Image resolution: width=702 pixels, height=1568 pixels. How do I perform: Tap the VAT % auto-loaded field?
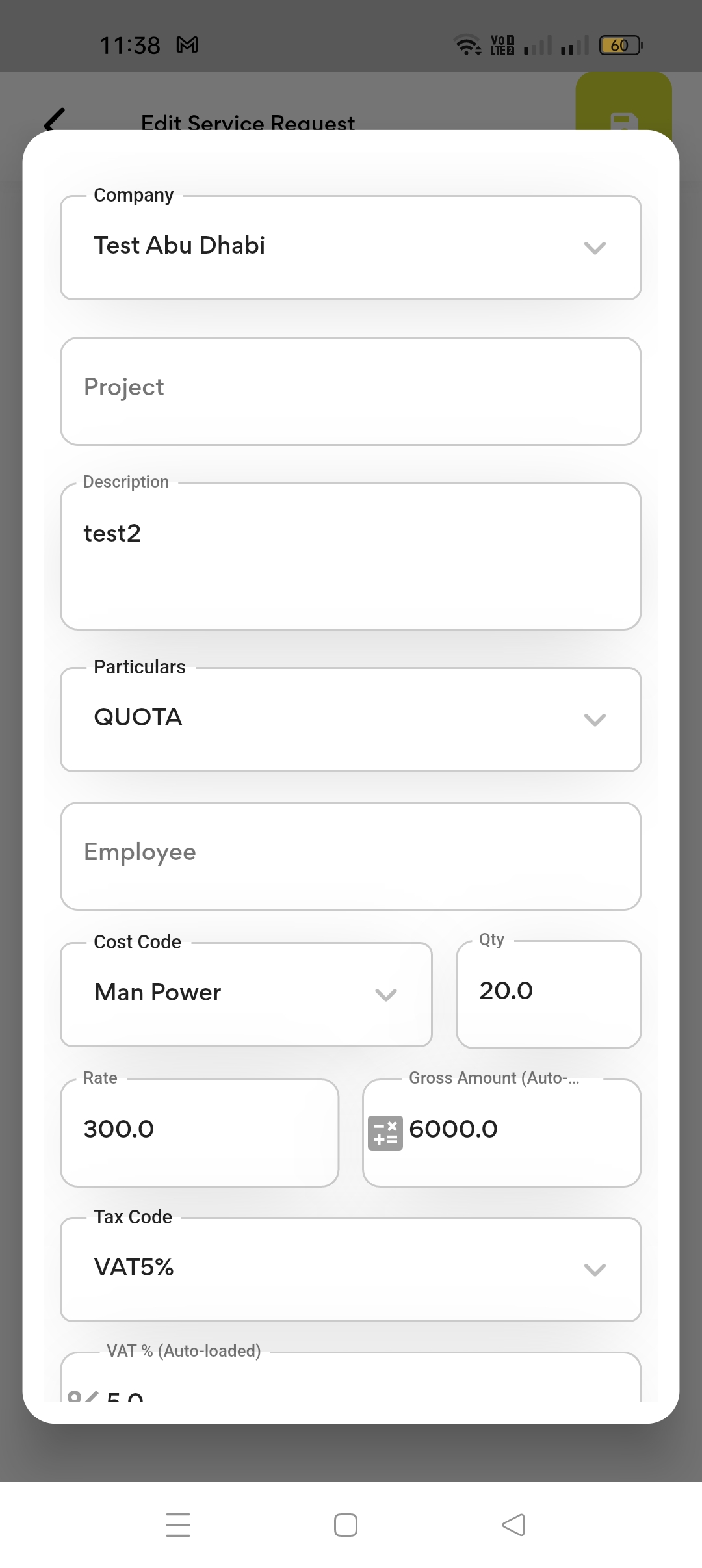pos(350,1385)
